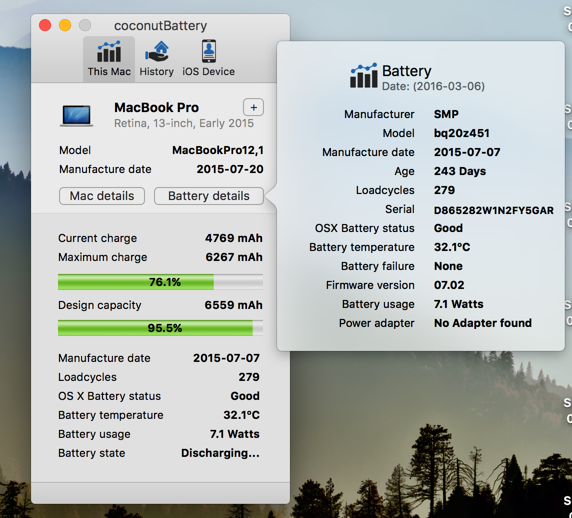Click popover Manufacture date 2015-07-07 value
The width and height of the screenshot is (572, 518).
point(467,152)
